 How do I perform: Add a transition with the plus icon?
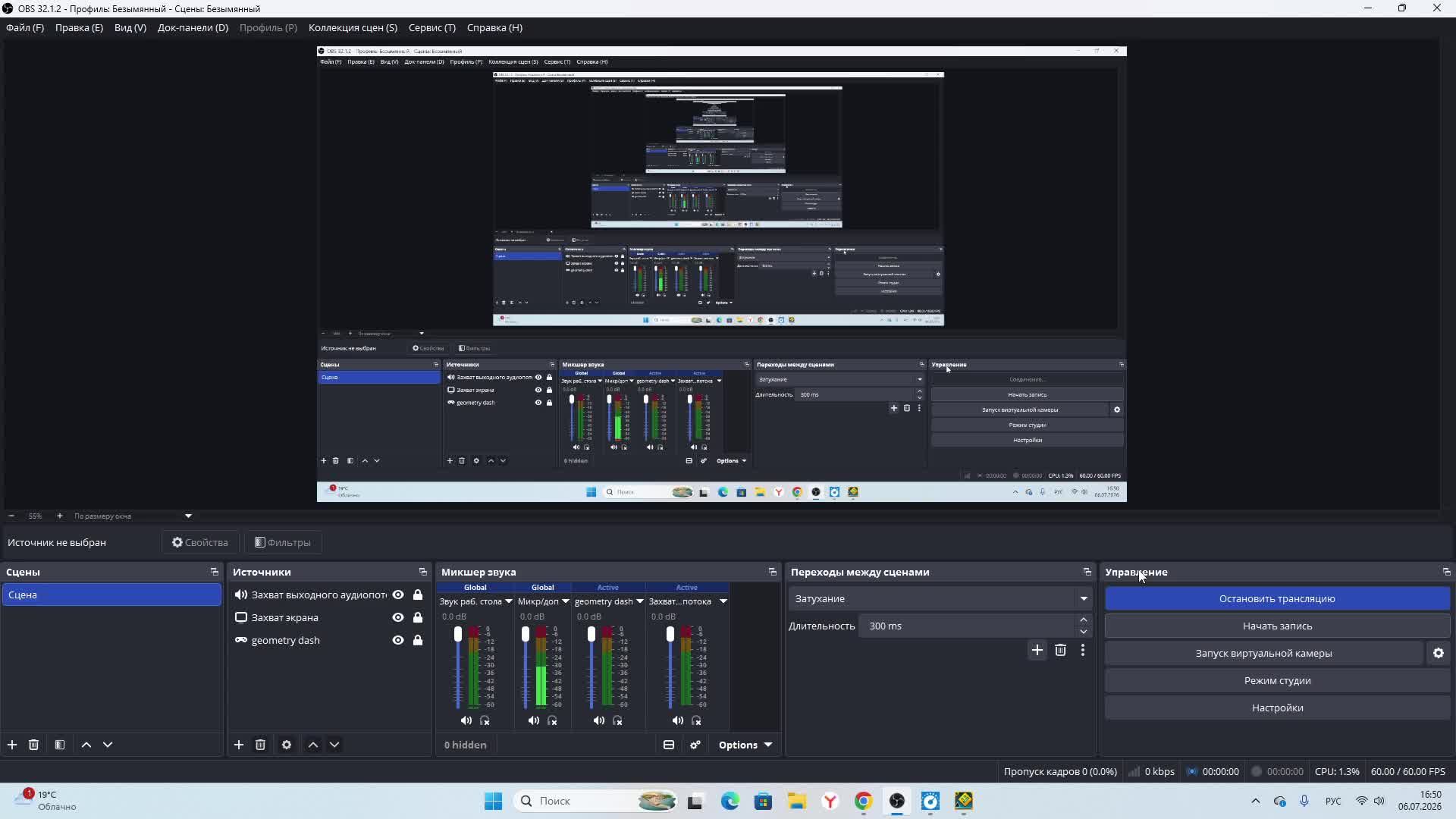pos(1037,650)
